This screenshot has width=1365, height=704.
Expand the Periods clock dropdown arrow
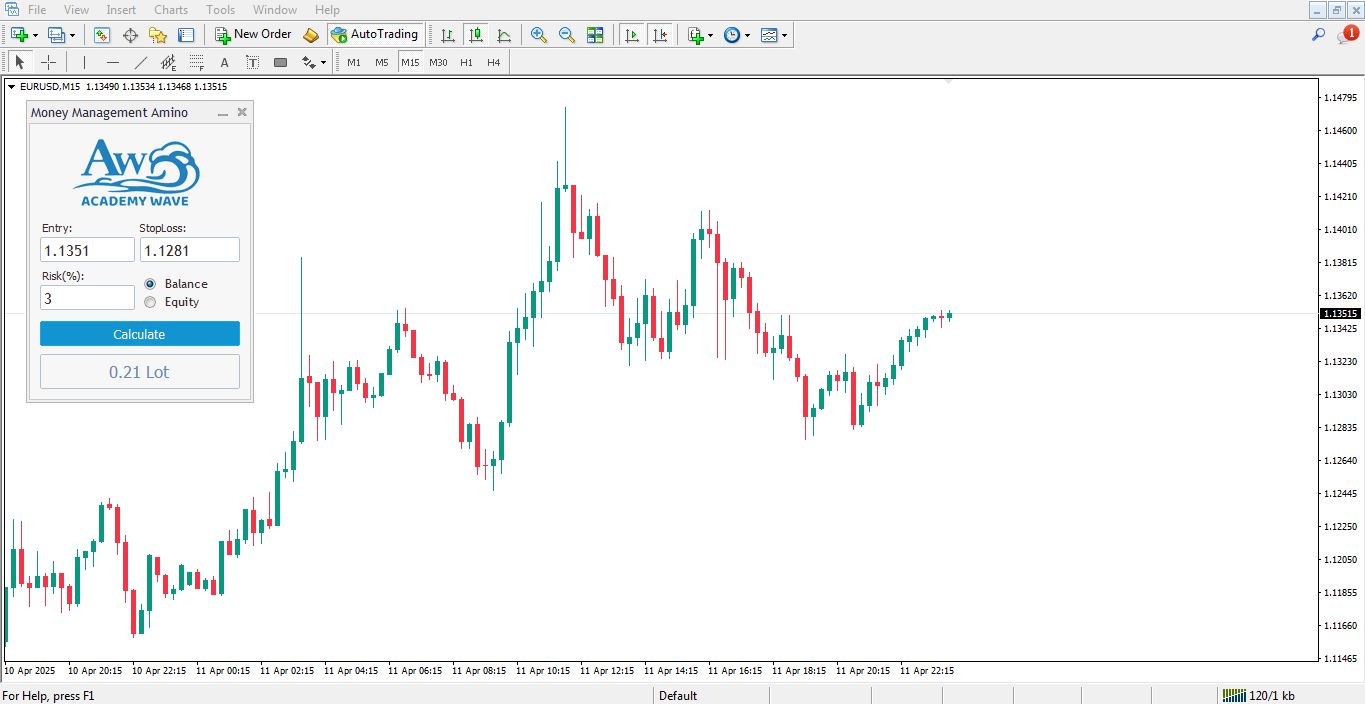pos(747,35)
